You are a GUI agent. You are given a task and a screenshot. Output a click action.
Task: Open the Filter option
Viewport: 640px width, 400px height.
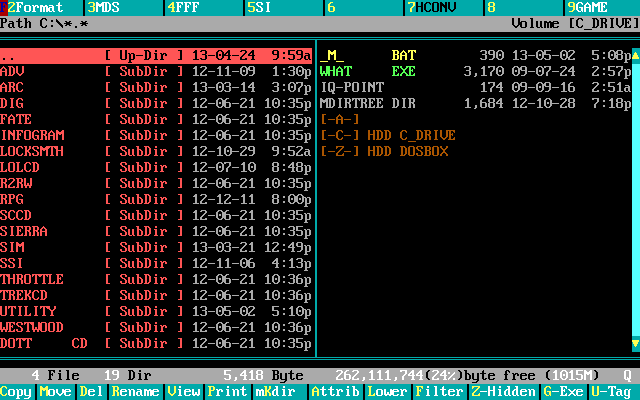pos(439,392)
